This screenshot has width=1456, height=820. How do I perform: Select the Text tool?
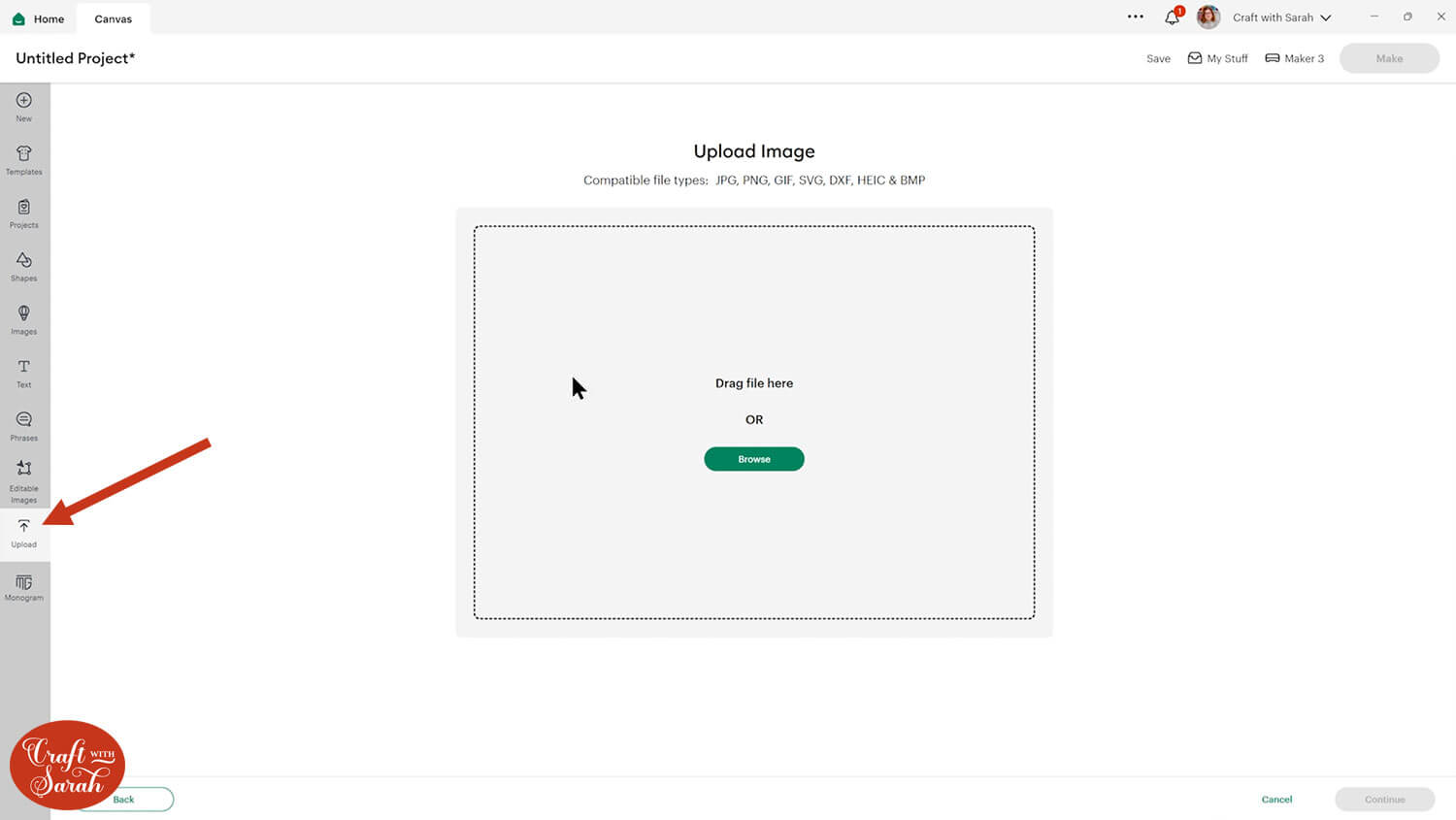[24, 373]
